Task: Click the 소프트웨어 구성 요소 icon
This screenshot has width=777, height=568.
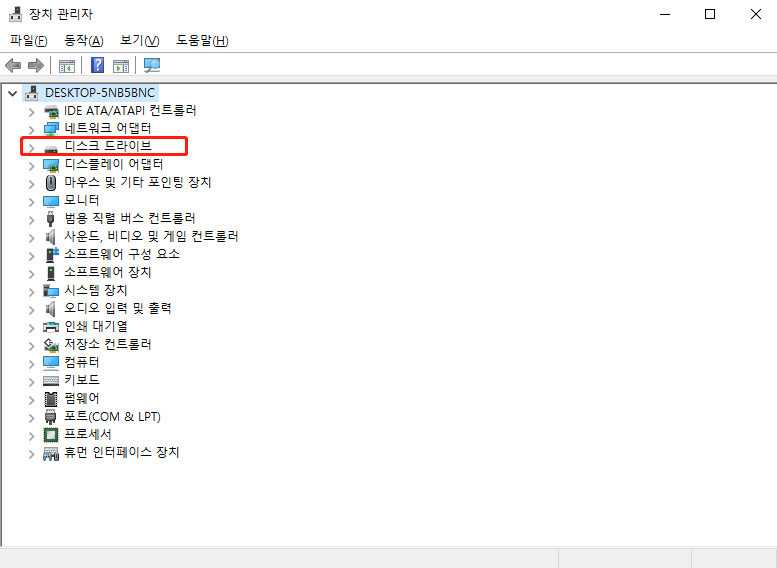Action: tap(52, 255)
